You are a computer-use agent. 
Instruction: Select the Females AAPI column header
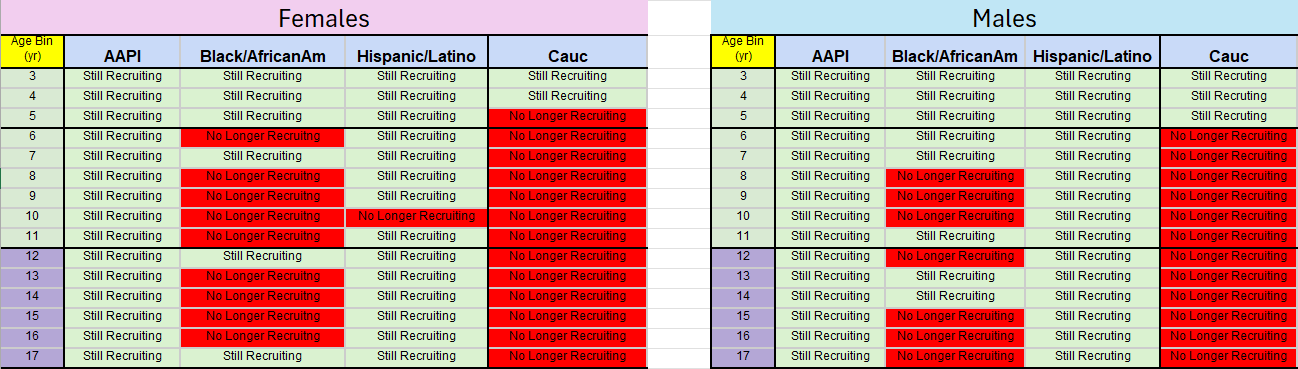[122, 55]
